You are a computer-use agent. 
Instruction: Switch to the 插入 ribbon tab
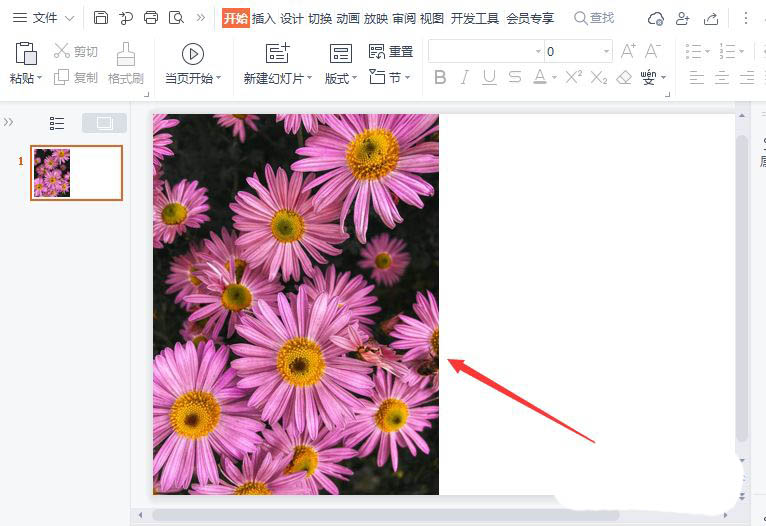coord(263,18)
